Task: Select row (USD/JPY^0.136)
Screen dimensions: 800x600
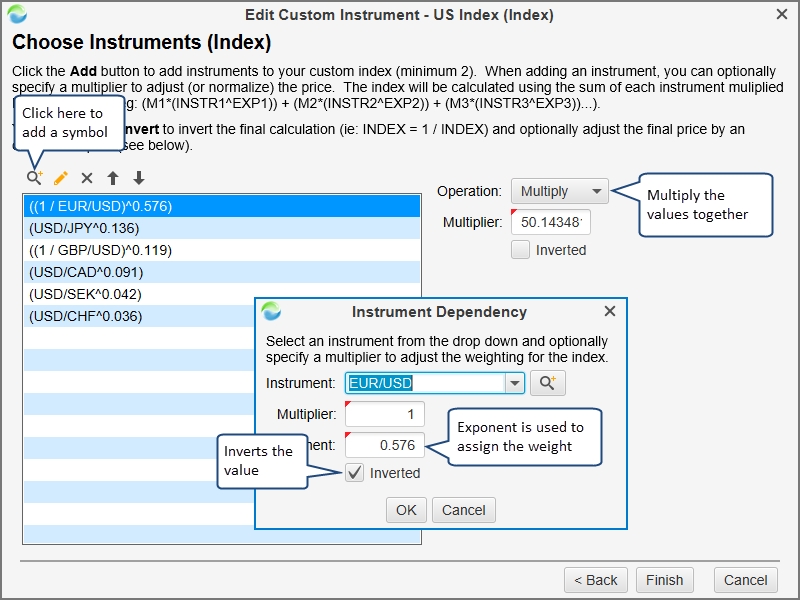Action: [x=222, y=228]
